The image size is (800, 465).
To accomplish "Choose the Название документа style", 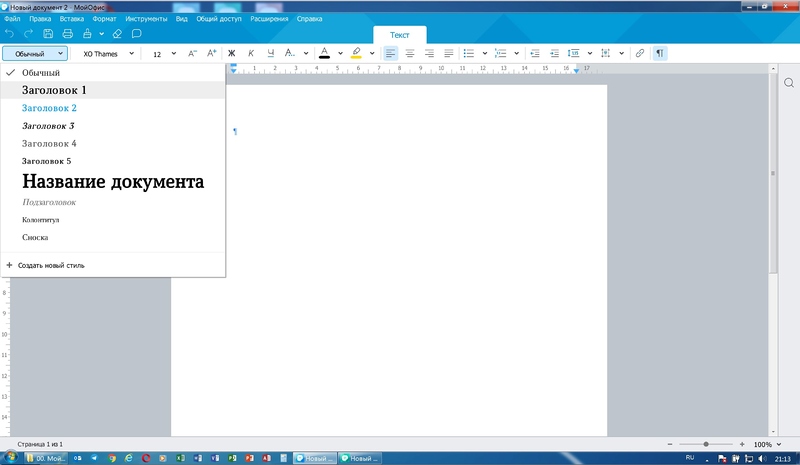I will [x=113, y=182].
